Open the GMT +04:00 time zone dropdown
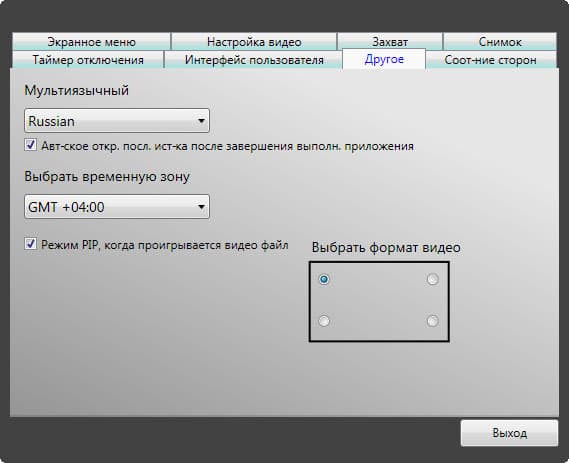The height and width of the screenshot is (463, 569). point(117,206)
